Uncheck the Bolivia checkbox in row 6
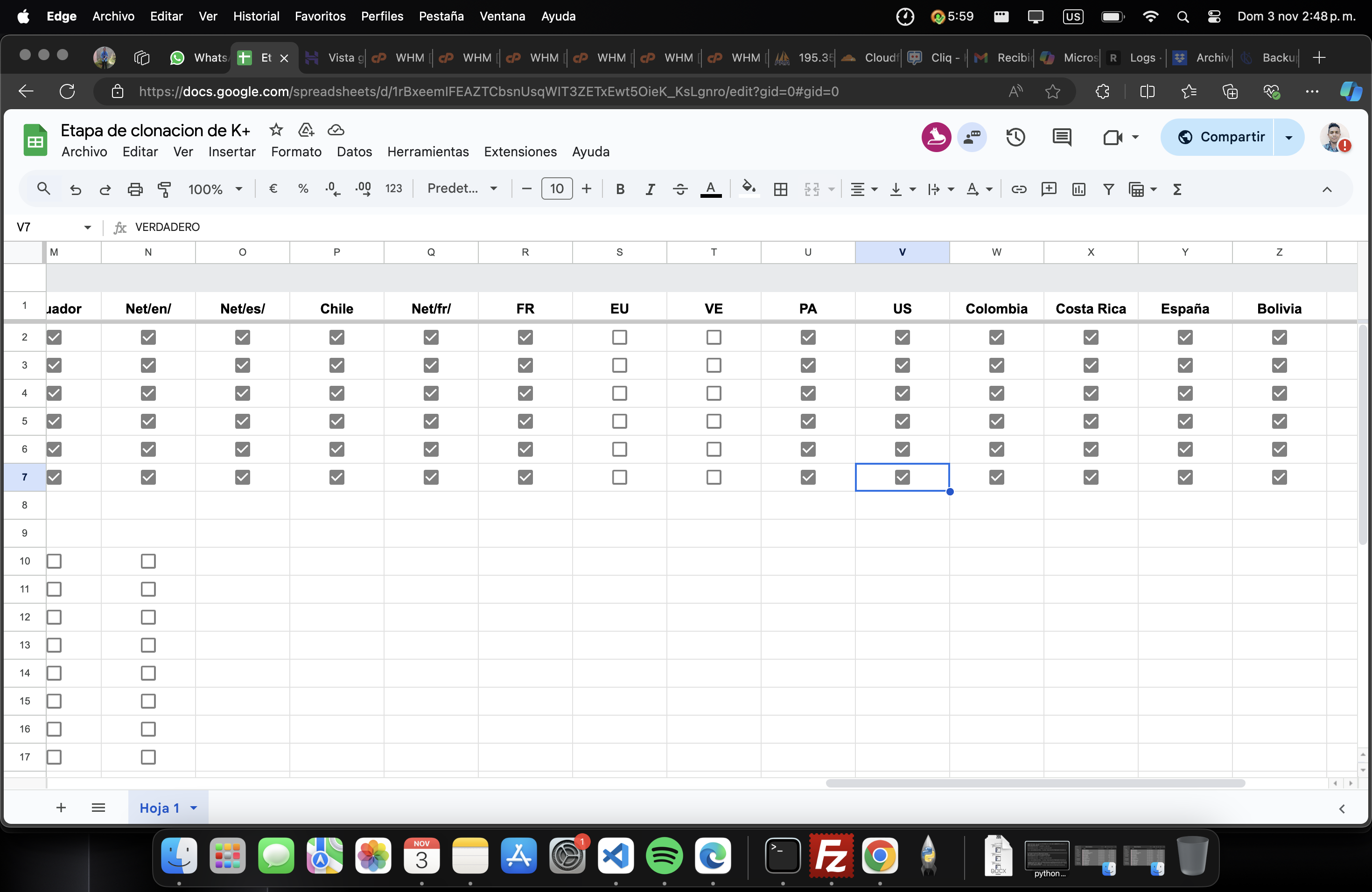Viewport: 1372px width, 892px height. point(1279,449)
